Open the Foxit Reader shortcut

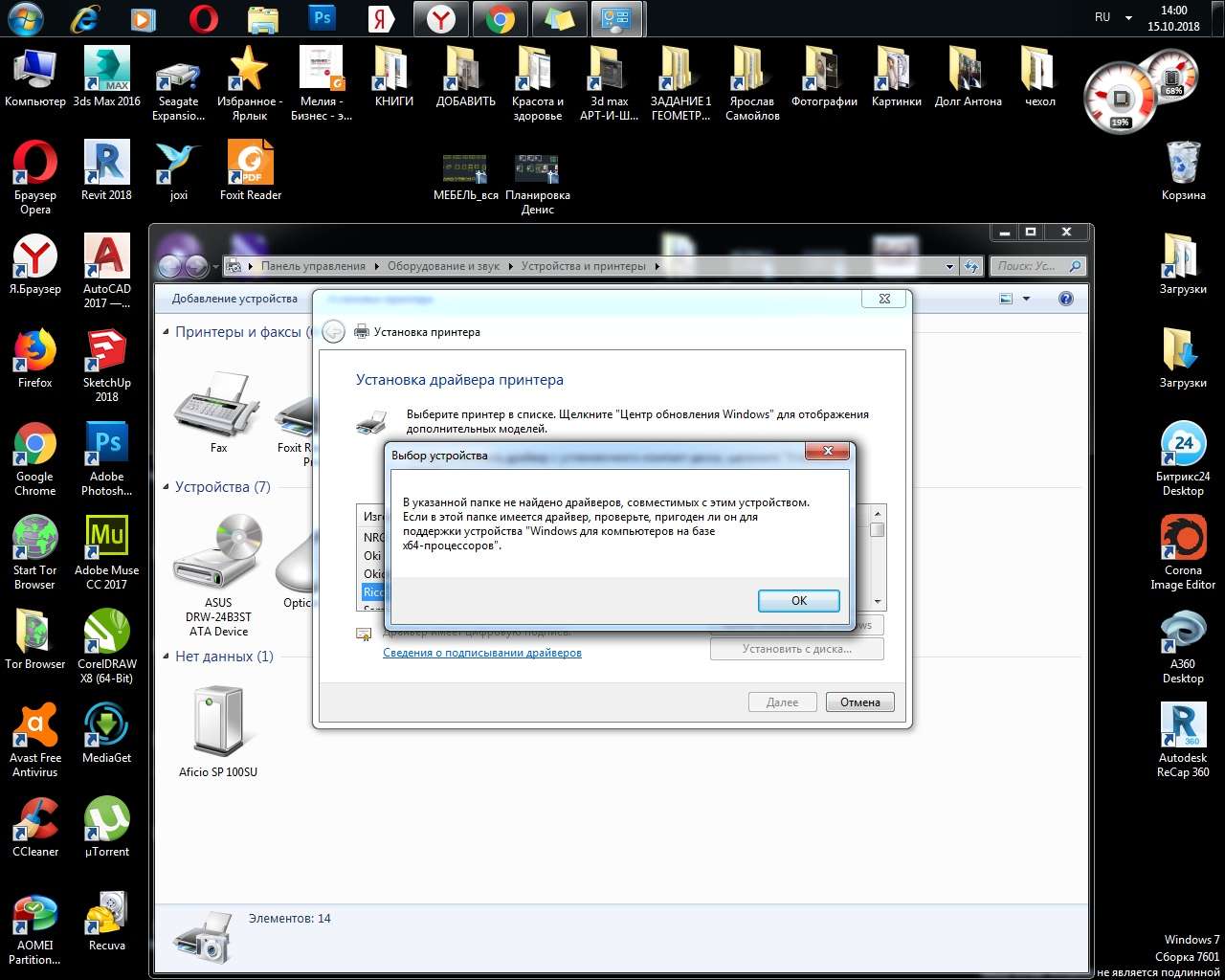coord(251,171)
